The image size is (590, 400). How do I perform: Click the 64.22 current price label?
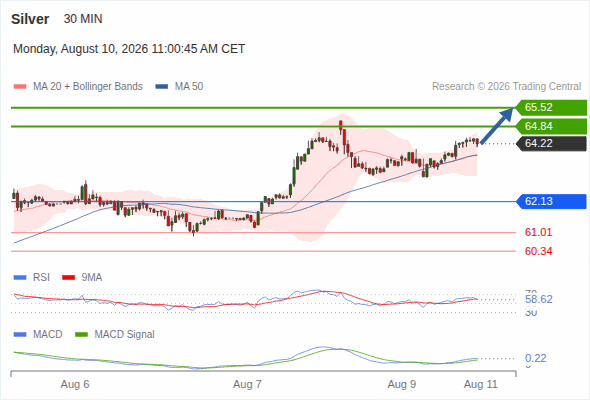click(x=551, y=143)
